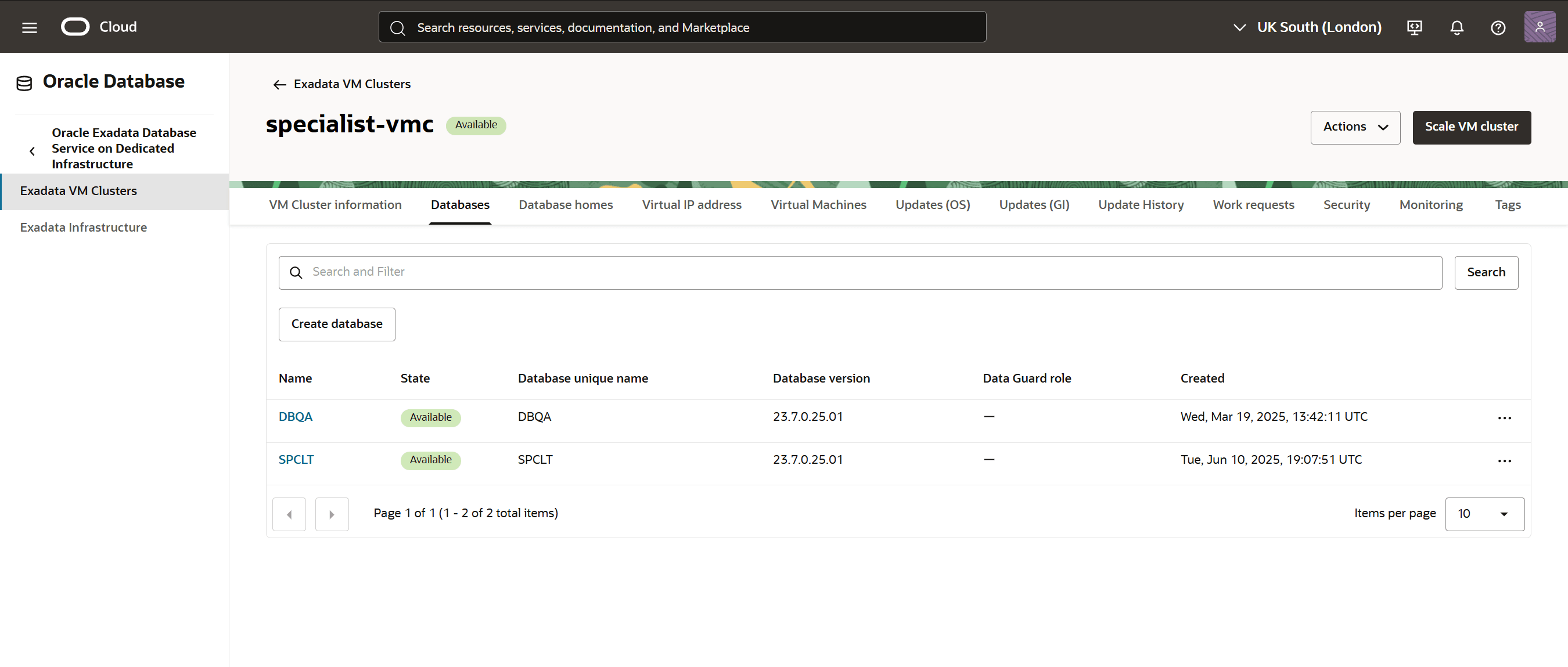This screenshot has width=1568, height=667.
Task: Open the three-dot actions menu for SPCLT
Action: [x=1505, y=461]
